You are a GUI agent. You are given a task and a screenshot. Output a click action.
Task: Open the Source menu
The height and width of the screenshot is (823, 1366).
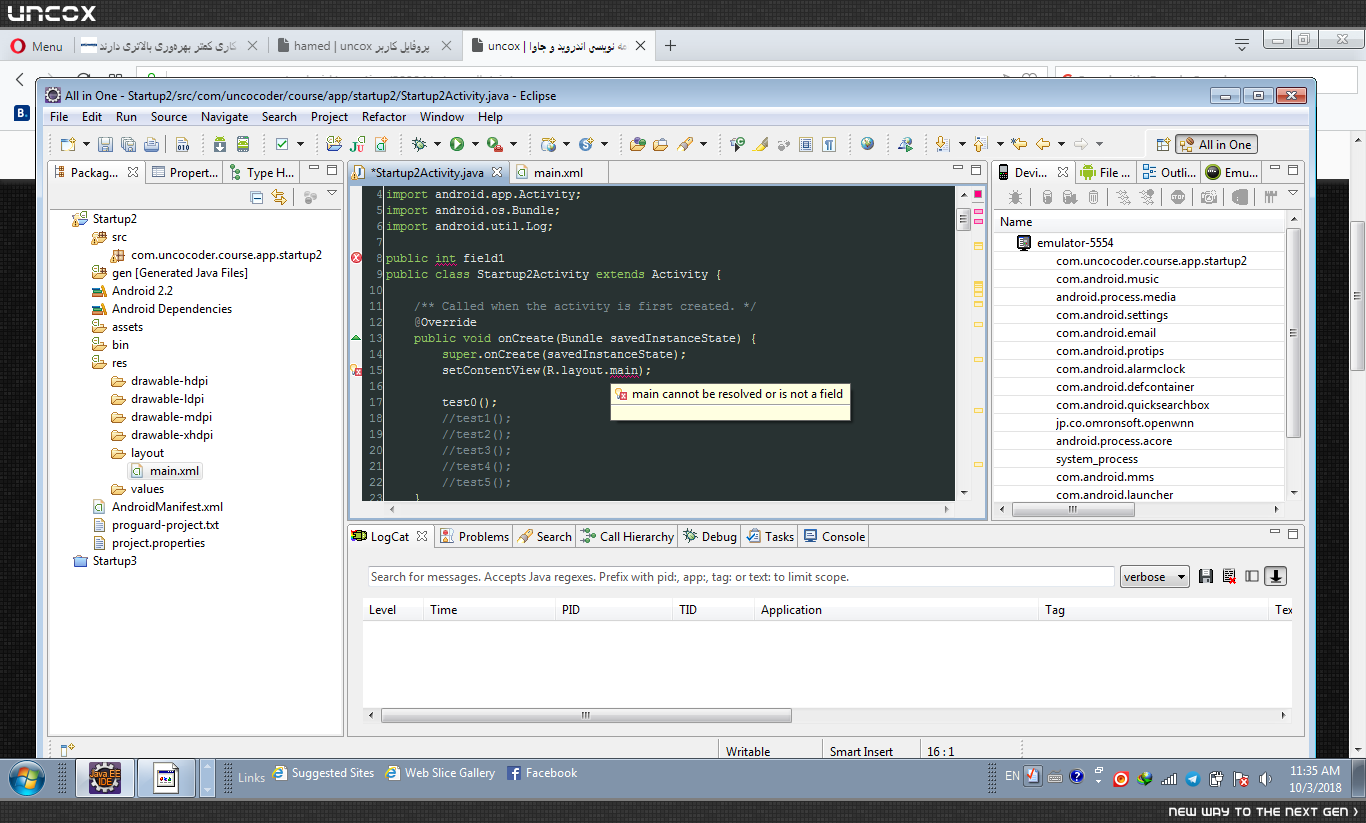pos(169,116)
